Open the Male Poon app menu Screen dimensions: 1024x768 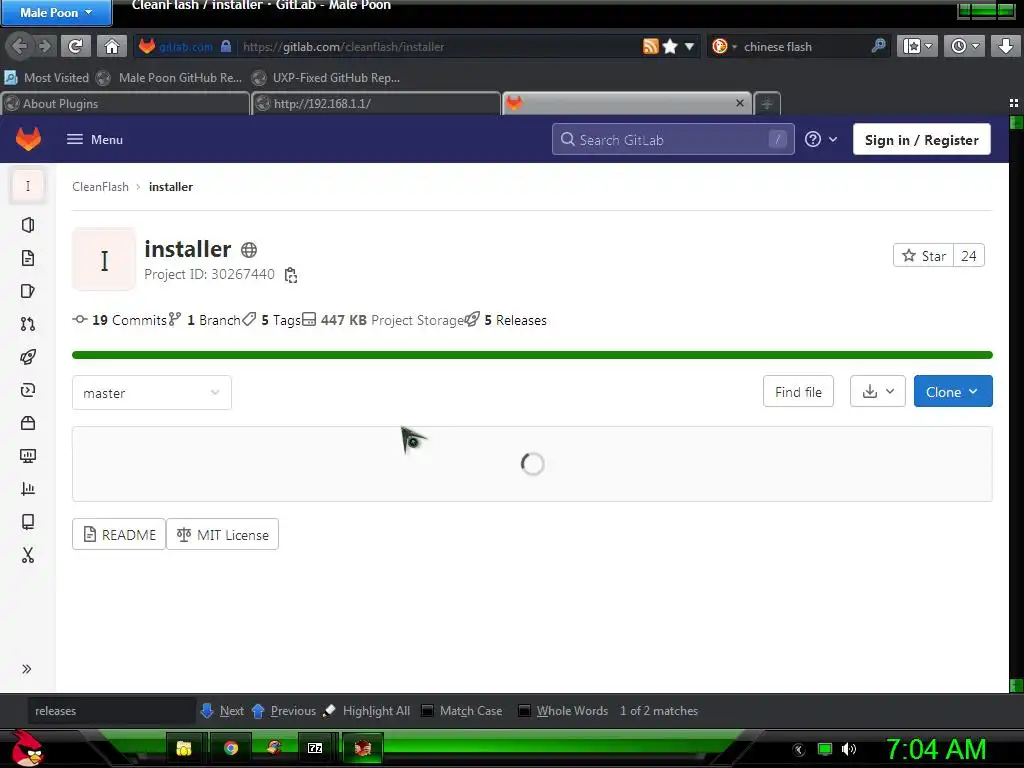click(x=56, y=12)
